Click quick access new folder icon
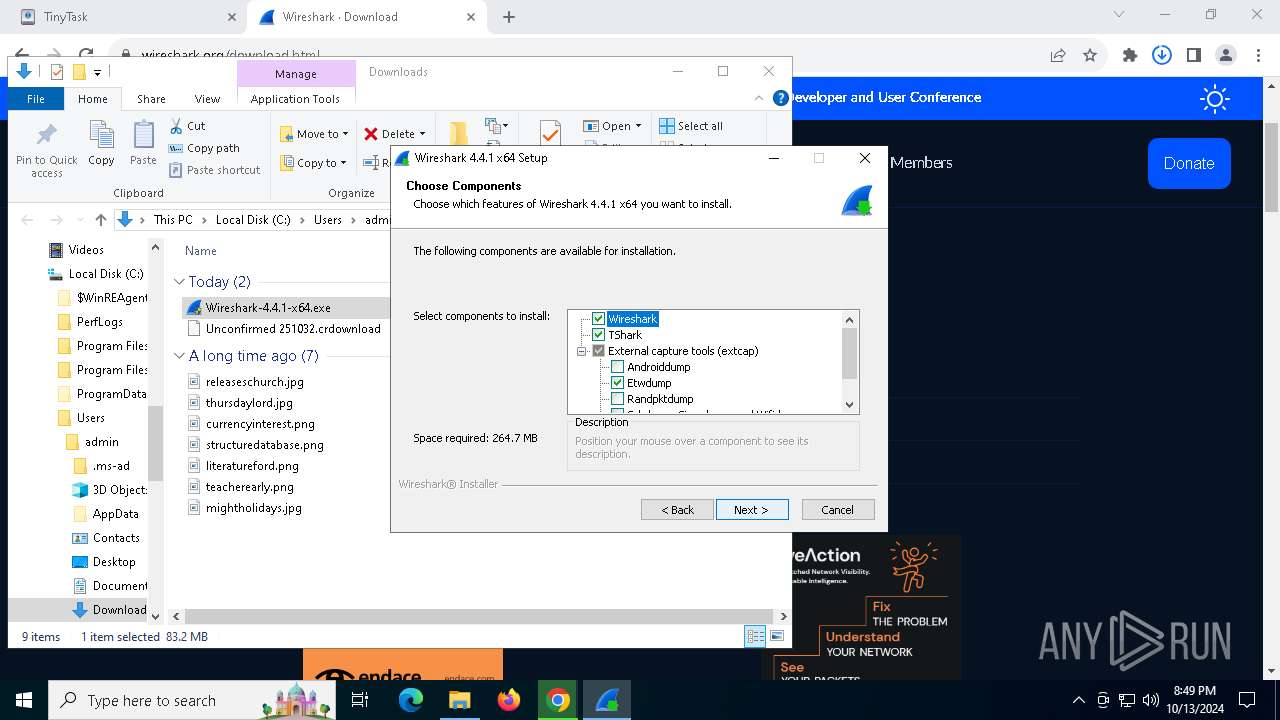 (79, 72)
